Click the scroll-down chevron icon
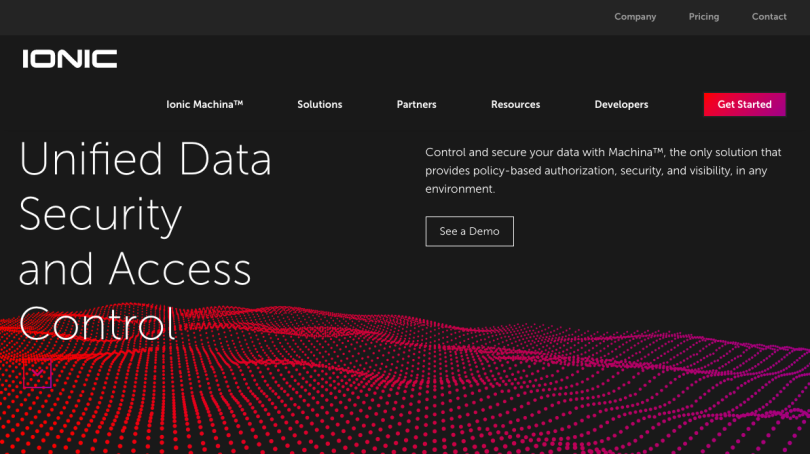Image resolution: width=810 pixels, height=454 pixels. click(x=37, y=373)
